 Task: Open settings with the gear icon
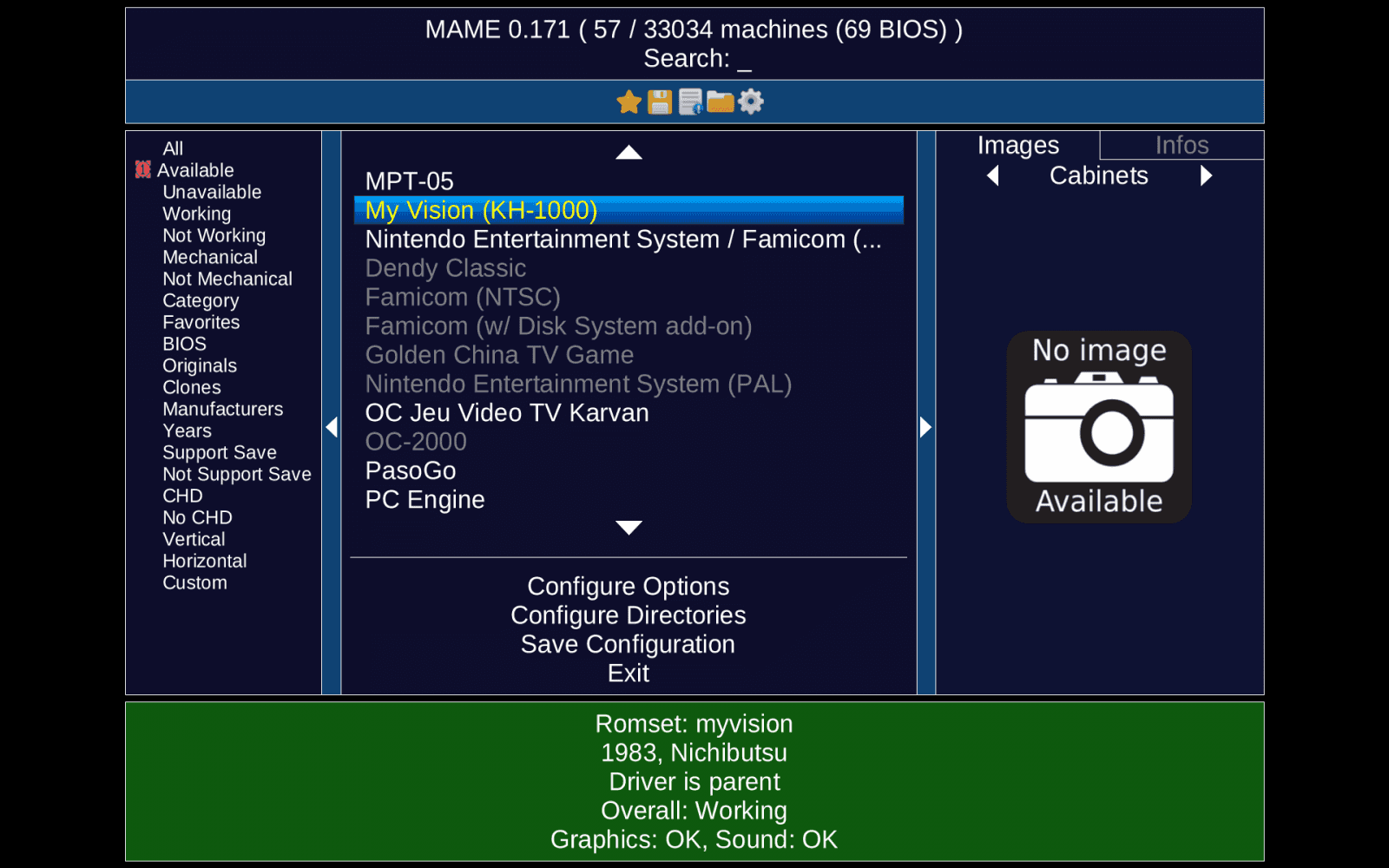751,102
